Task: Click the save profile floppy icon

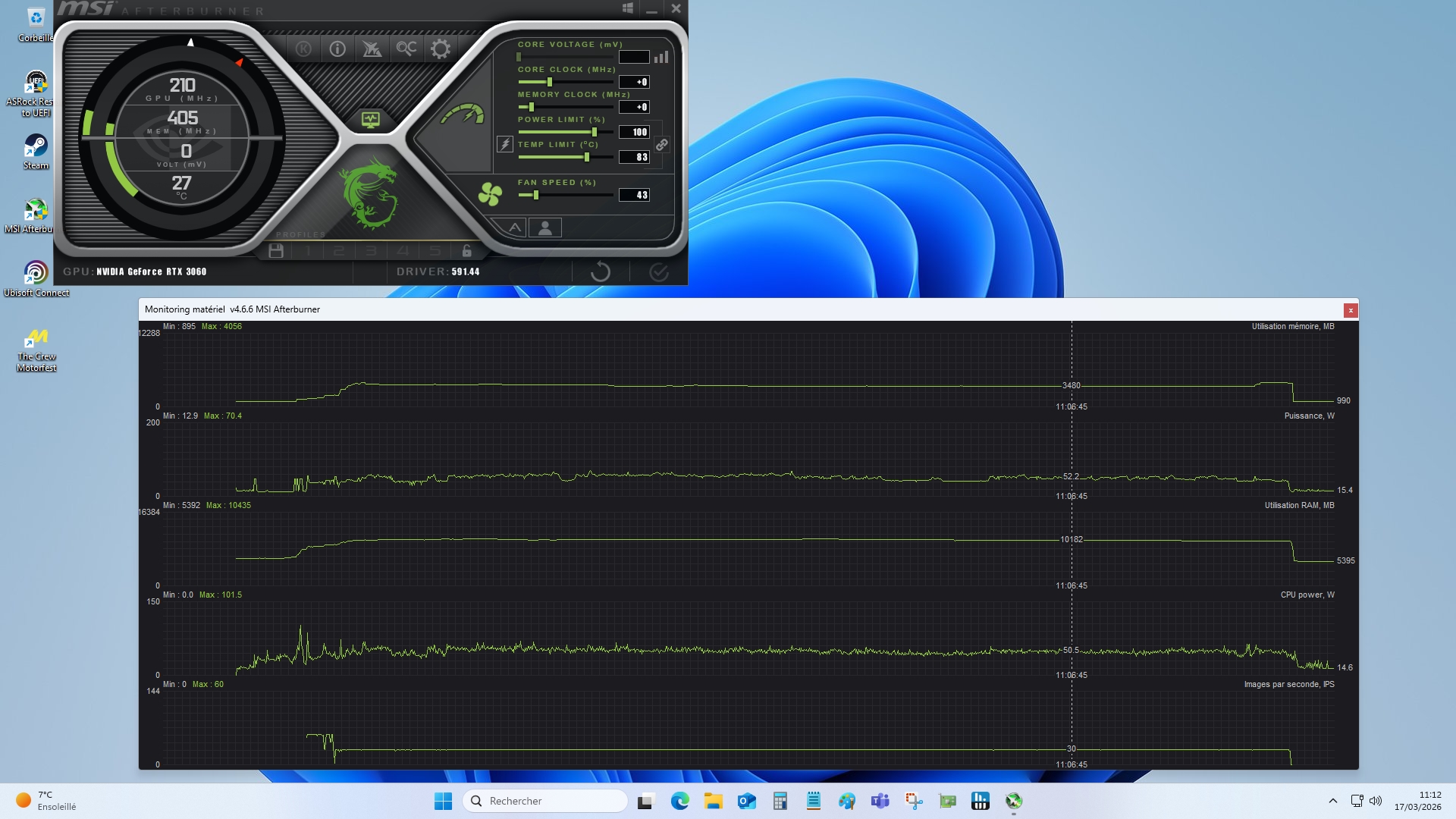Action: [276, 251]
